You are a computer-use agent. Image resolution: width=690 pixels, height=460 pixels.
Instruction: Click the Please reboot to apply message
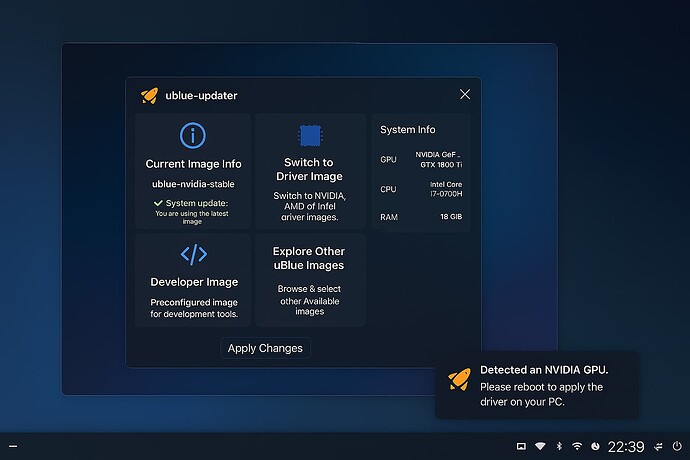(541, 394)
